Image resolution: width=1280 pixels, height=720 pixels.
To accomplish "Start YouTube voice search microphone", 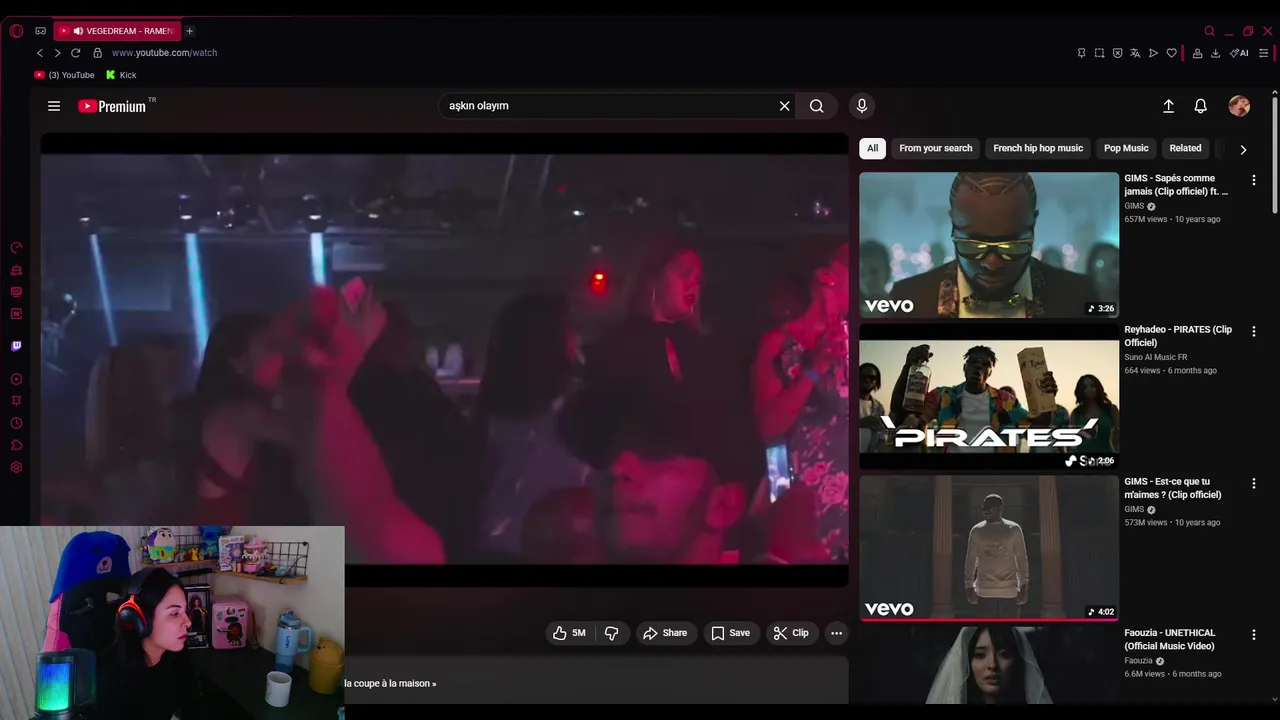I will pyautogui.click(x=862, y=106).
